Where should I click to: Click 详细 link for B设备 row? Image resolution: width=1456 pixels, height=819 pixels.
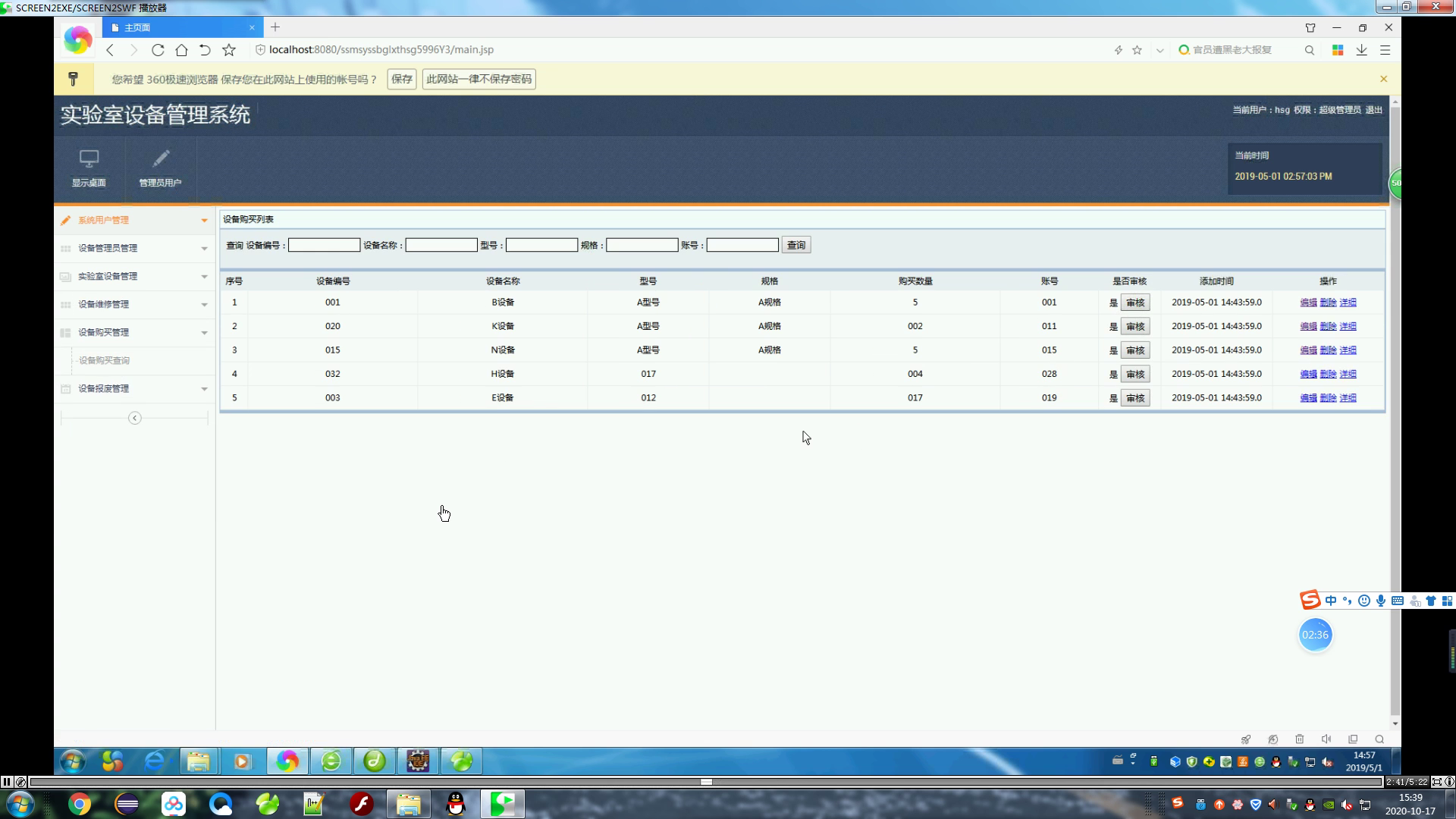point(1348,303)
